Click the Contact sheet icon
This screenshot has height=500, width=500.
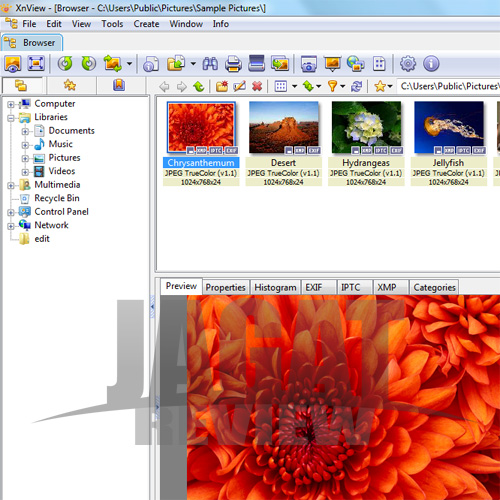[x=379, y=63]
